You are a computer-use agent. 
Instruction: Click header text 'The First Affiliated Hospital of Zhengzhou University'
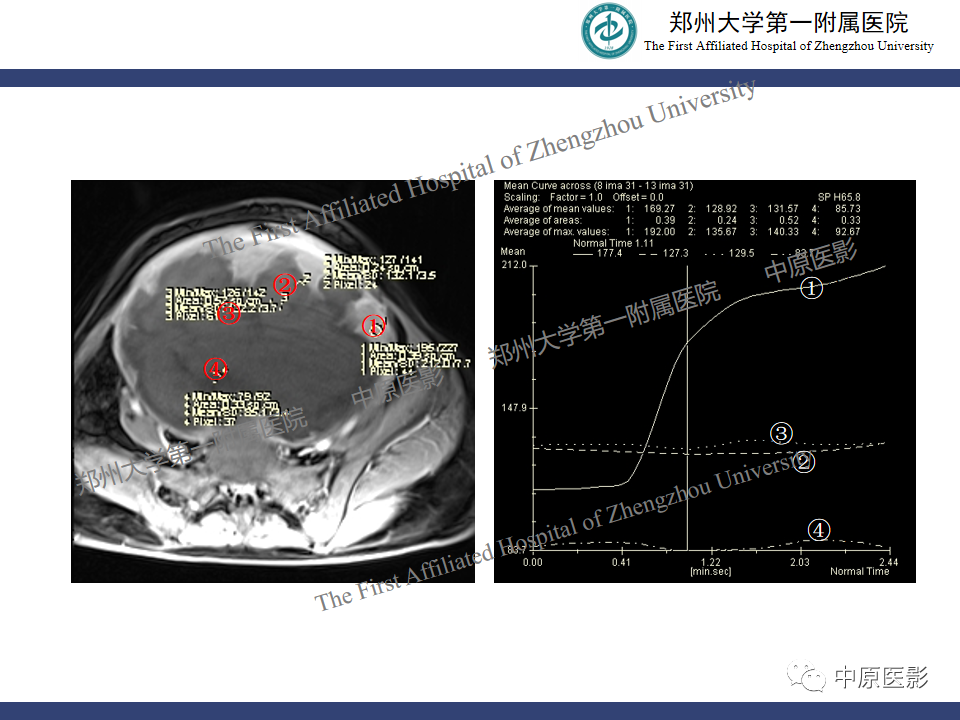click(789, 46)
